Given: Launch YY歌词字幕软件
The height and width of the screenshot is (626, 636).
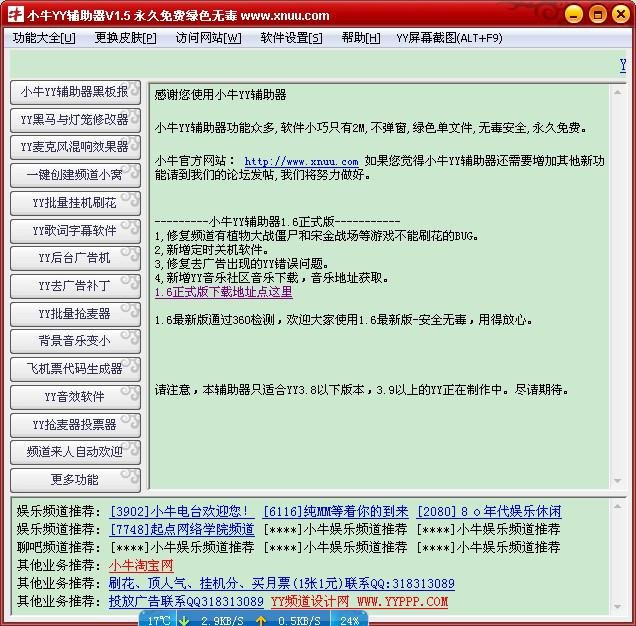Looking at the screenshot, I should pos(75,231).
